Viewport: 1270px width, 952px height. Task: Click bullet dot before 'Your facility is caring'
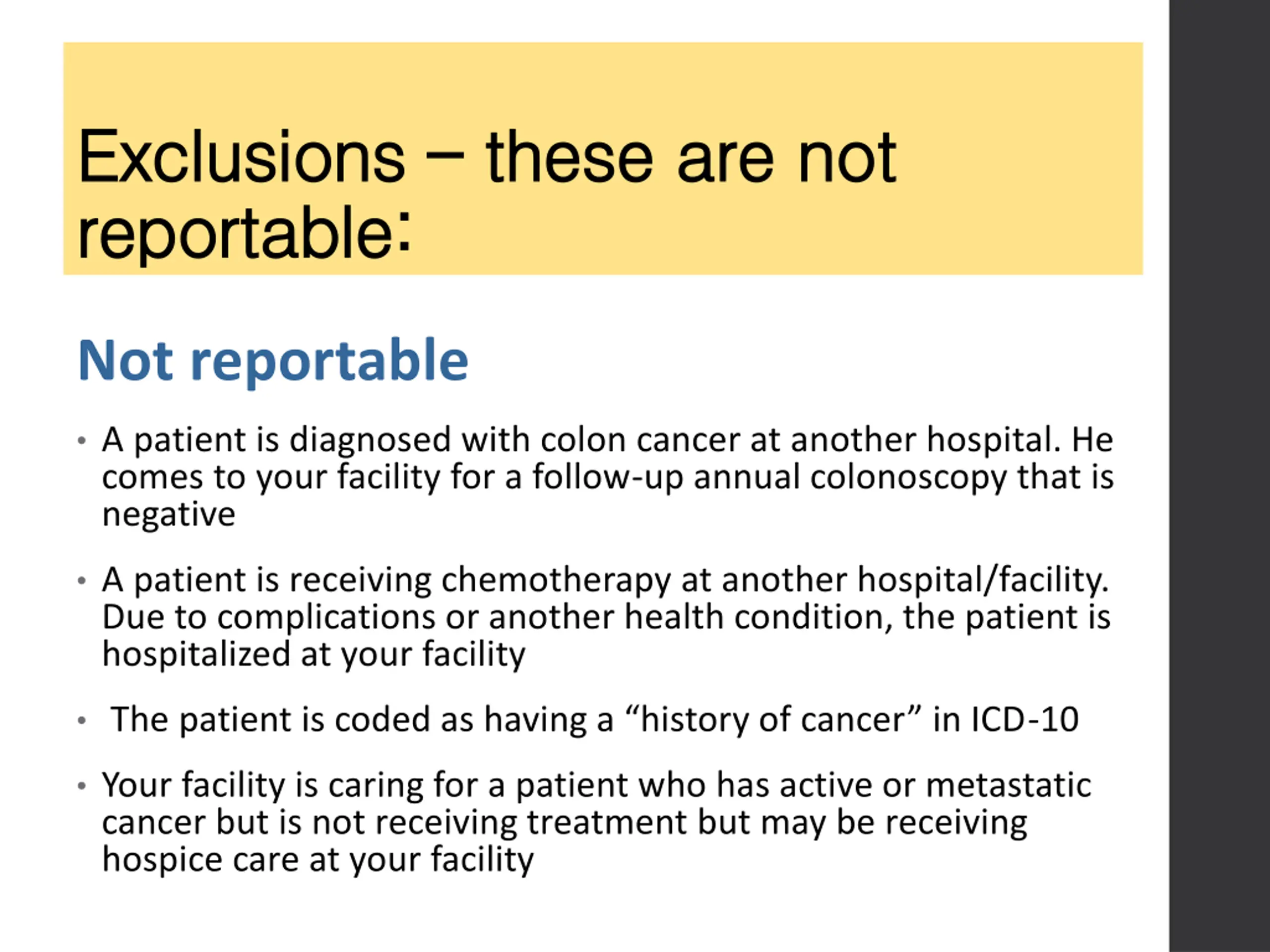click(81, 785)
